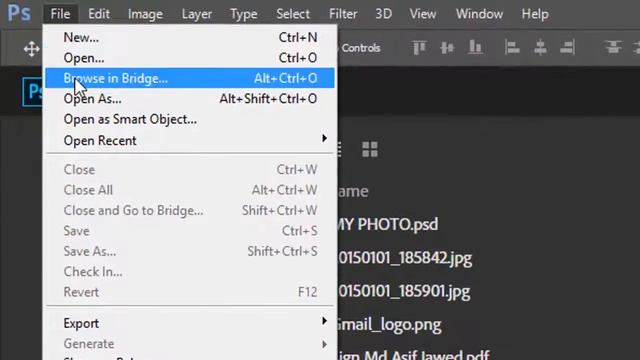Click the Align horizontal centers icon
The height and width of the screenshot is (360, 640).
point(540,48)
